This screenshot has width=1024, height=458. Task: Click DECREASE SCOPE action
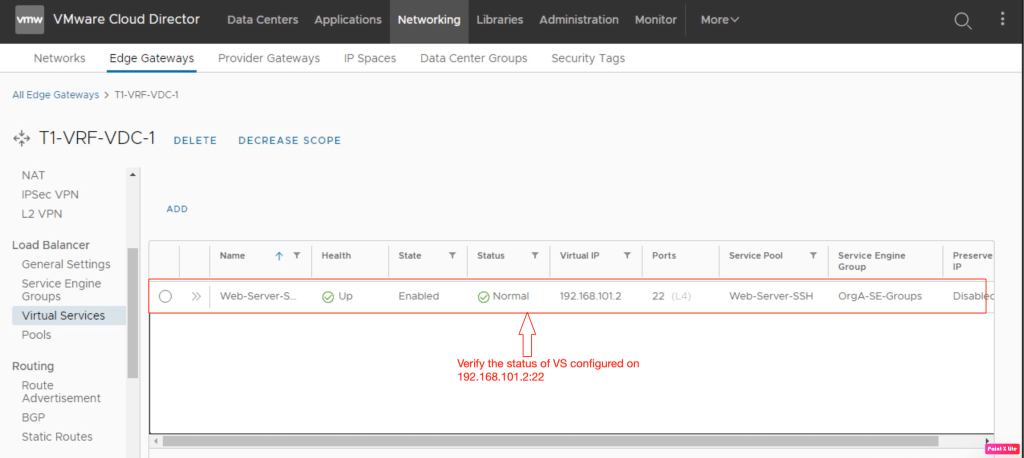289,141
